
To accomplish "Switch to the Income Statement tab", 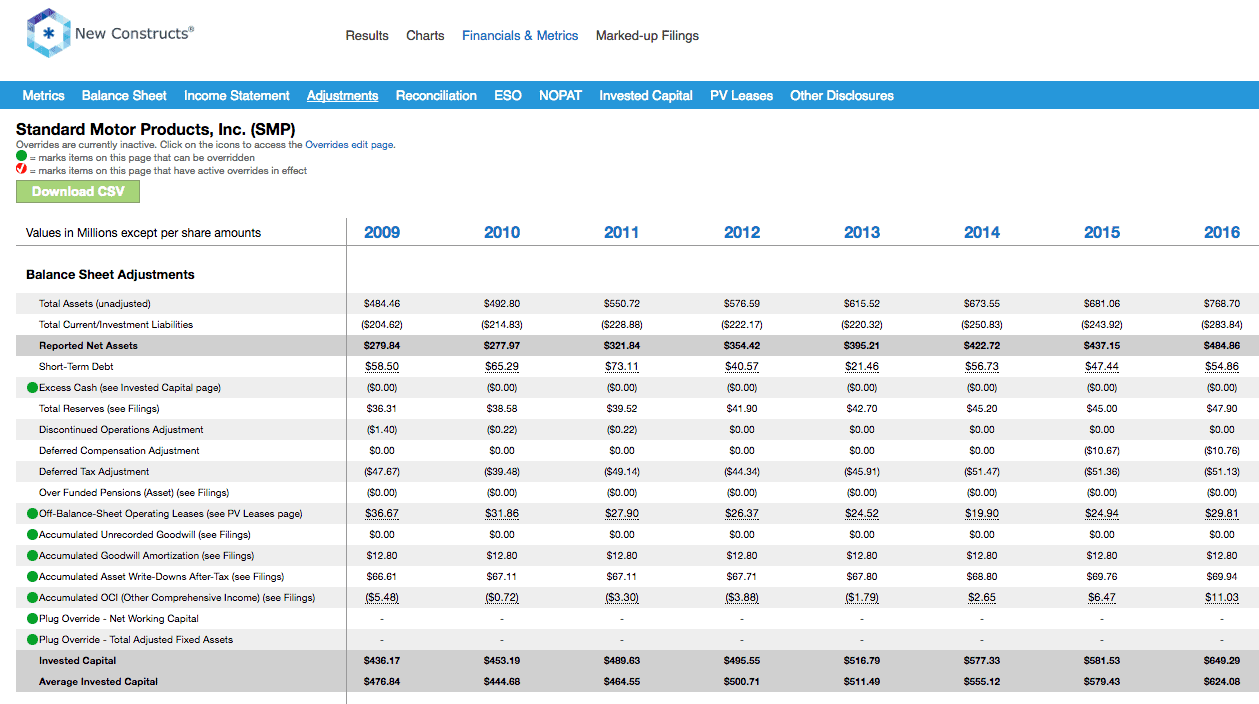I will click(237, 96).
